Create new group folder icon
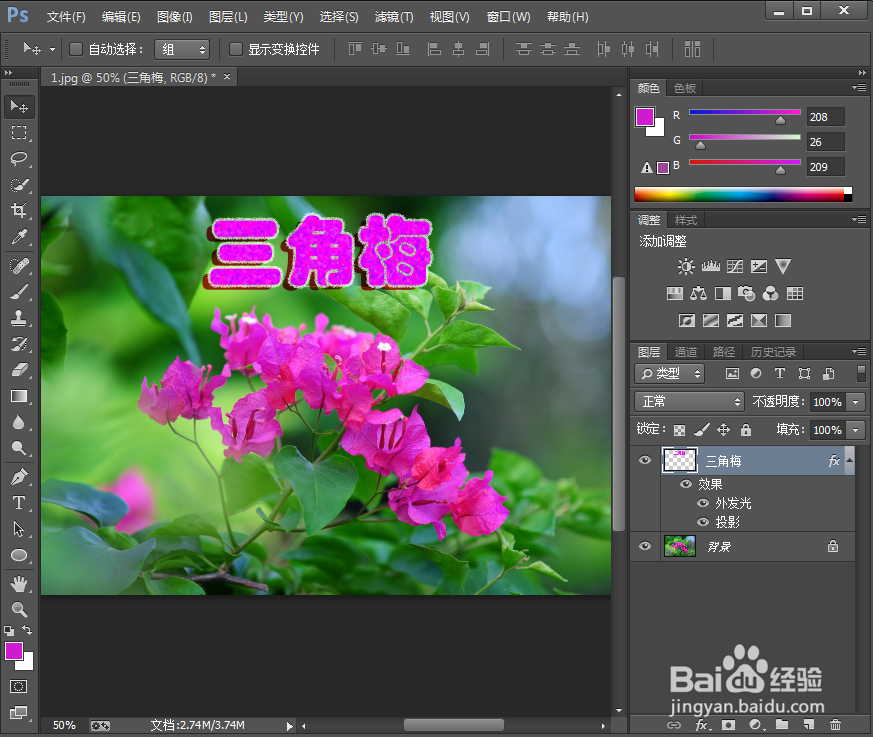Image resolution: width=873 pixels, height=737 pixels. pos(782,724)
